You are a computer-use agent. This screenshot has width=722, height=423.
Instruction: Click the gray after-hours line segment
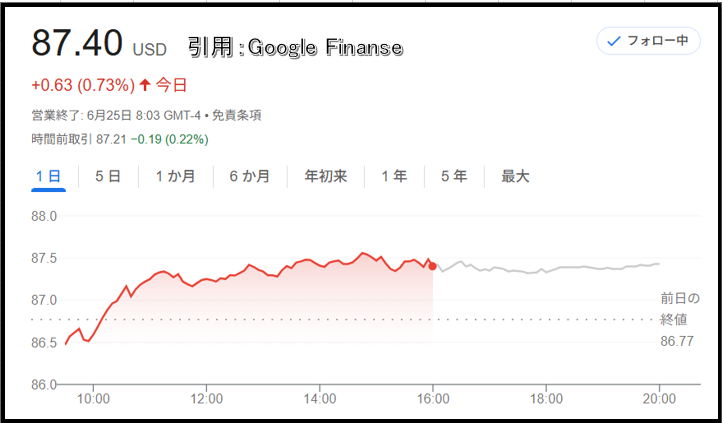pos(548,268)
